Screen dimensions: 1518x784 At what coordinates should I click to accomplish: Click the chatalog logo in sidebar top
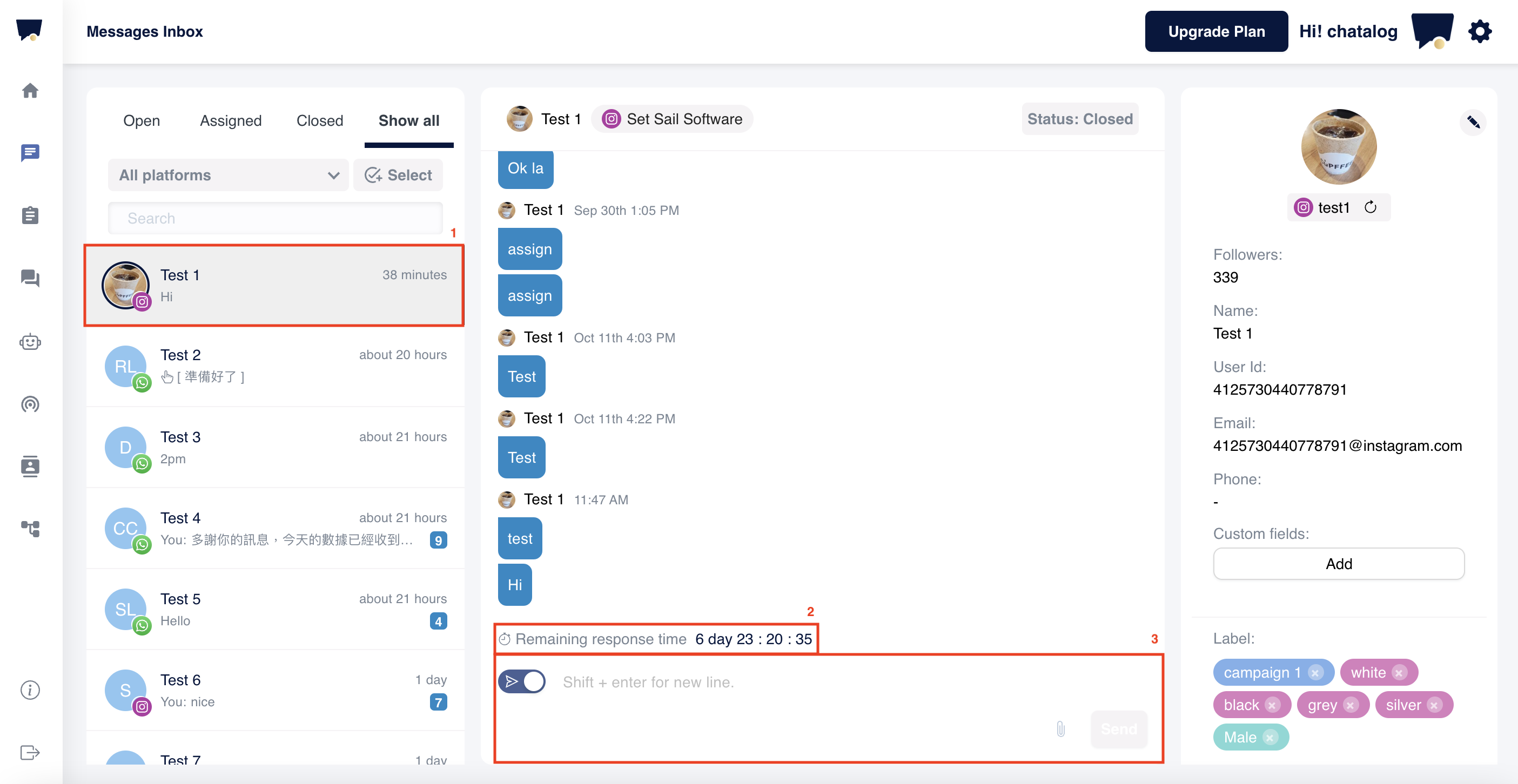click(30, 30)
